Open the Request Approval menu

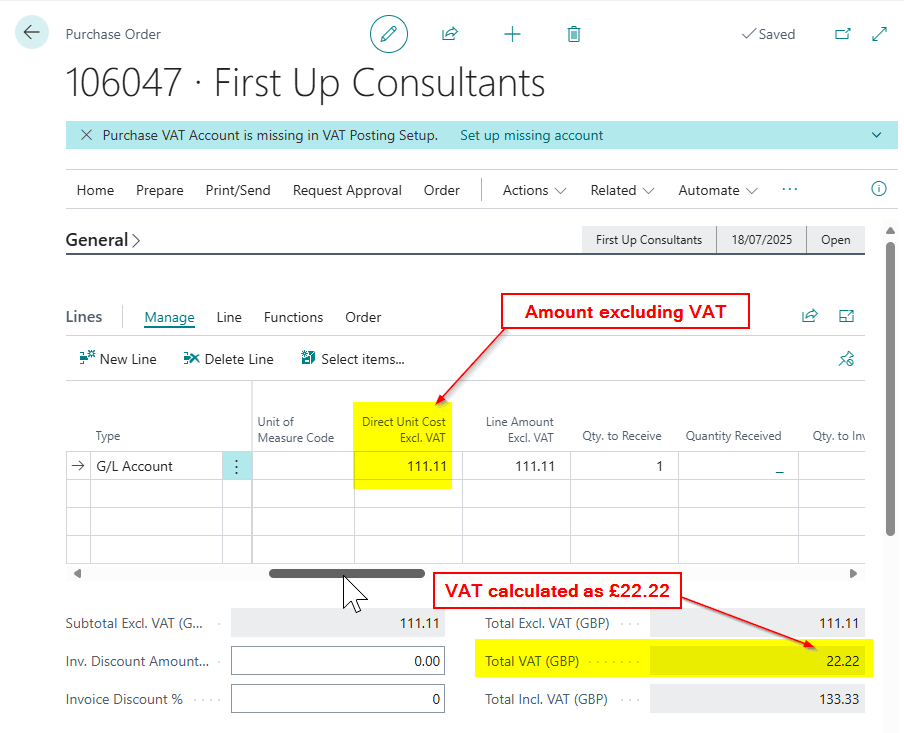click(x=347, y=190)
